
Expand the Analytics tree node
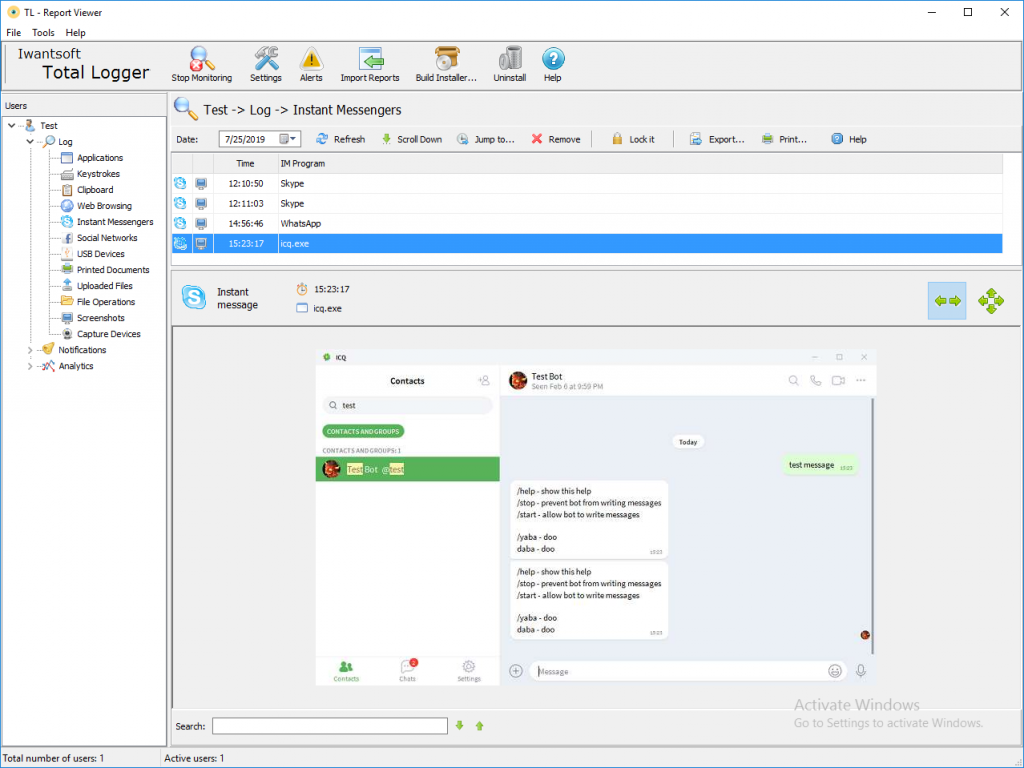tap(31, 366)
